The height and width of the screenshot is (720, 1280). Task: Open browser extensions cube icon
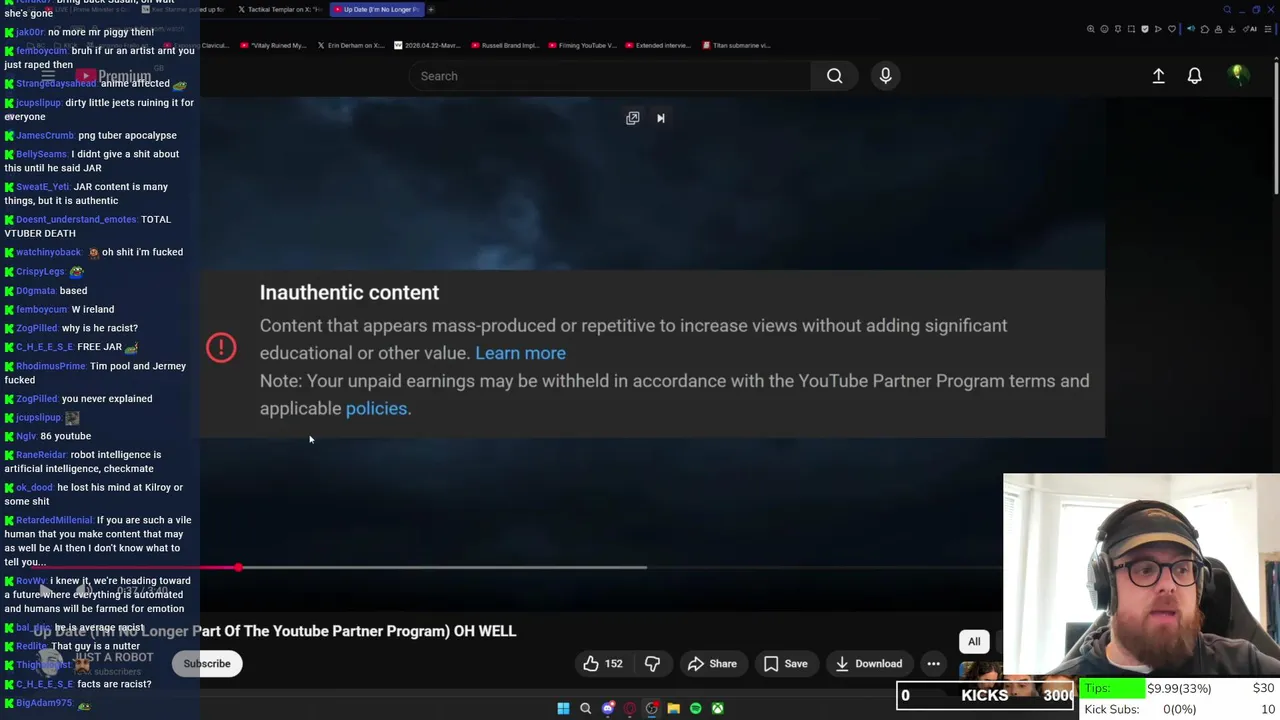tap(1205, 29)
